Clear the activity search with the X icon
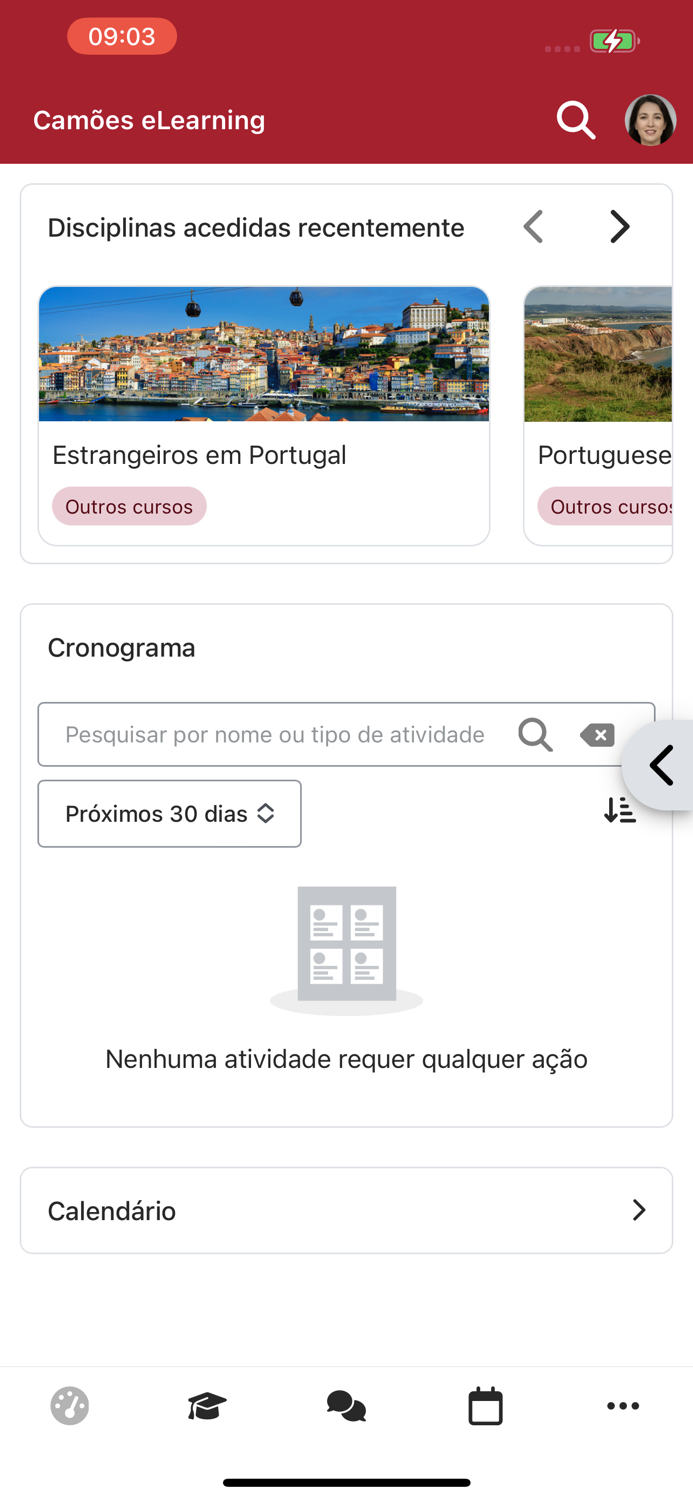The width and height of the screenshot is (693, 1500). pyautogui.click(x=597, y=734)
